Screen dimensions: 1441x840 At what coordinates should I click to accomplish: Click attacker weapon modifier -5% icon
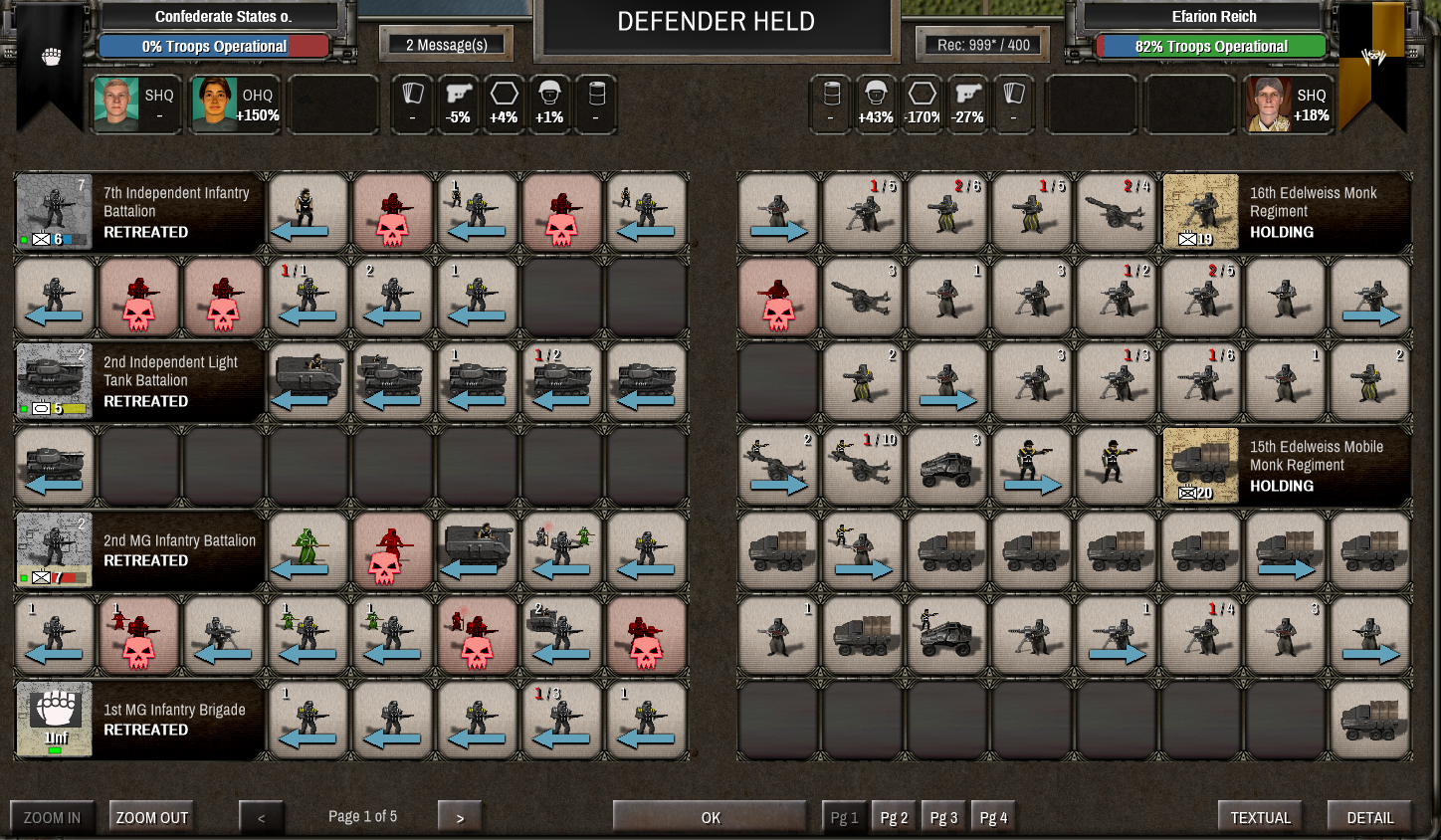(459, 105)
